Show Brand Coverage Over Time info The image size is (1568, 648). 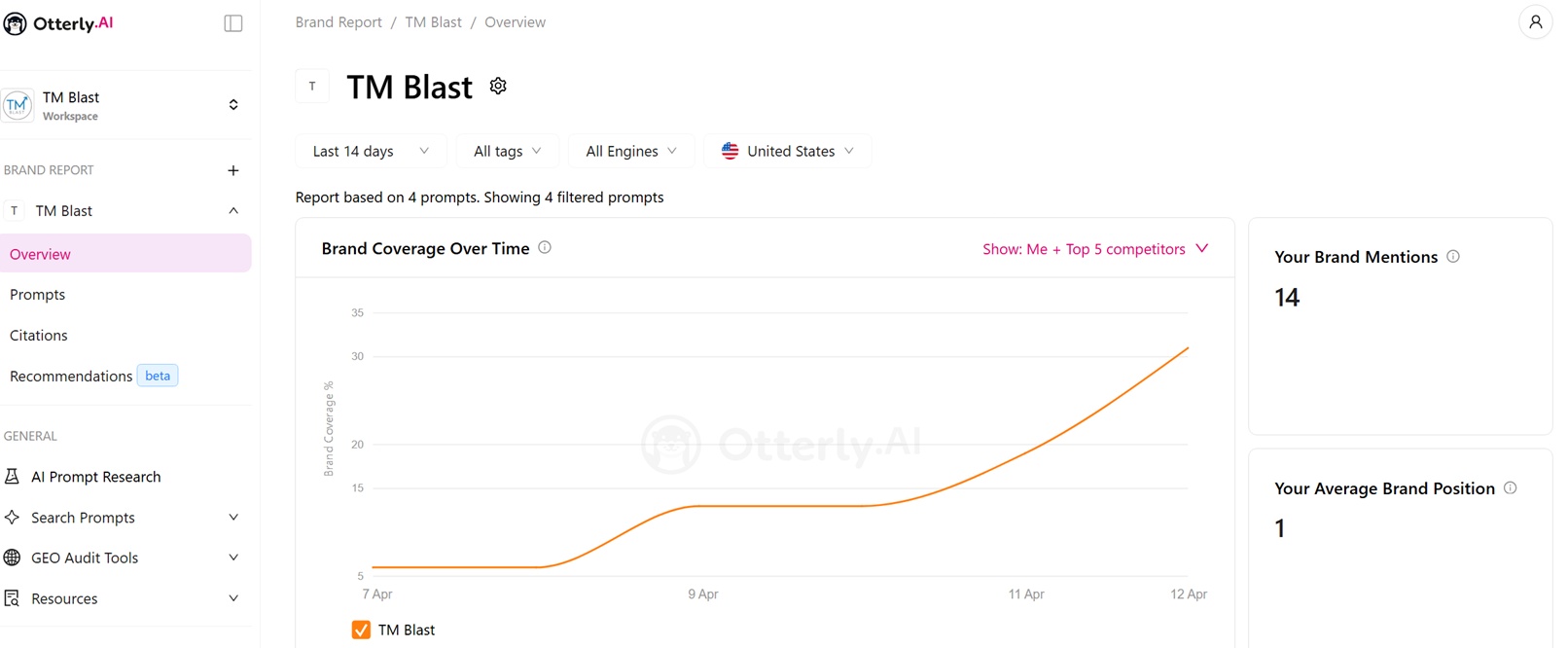pos(545,248)
